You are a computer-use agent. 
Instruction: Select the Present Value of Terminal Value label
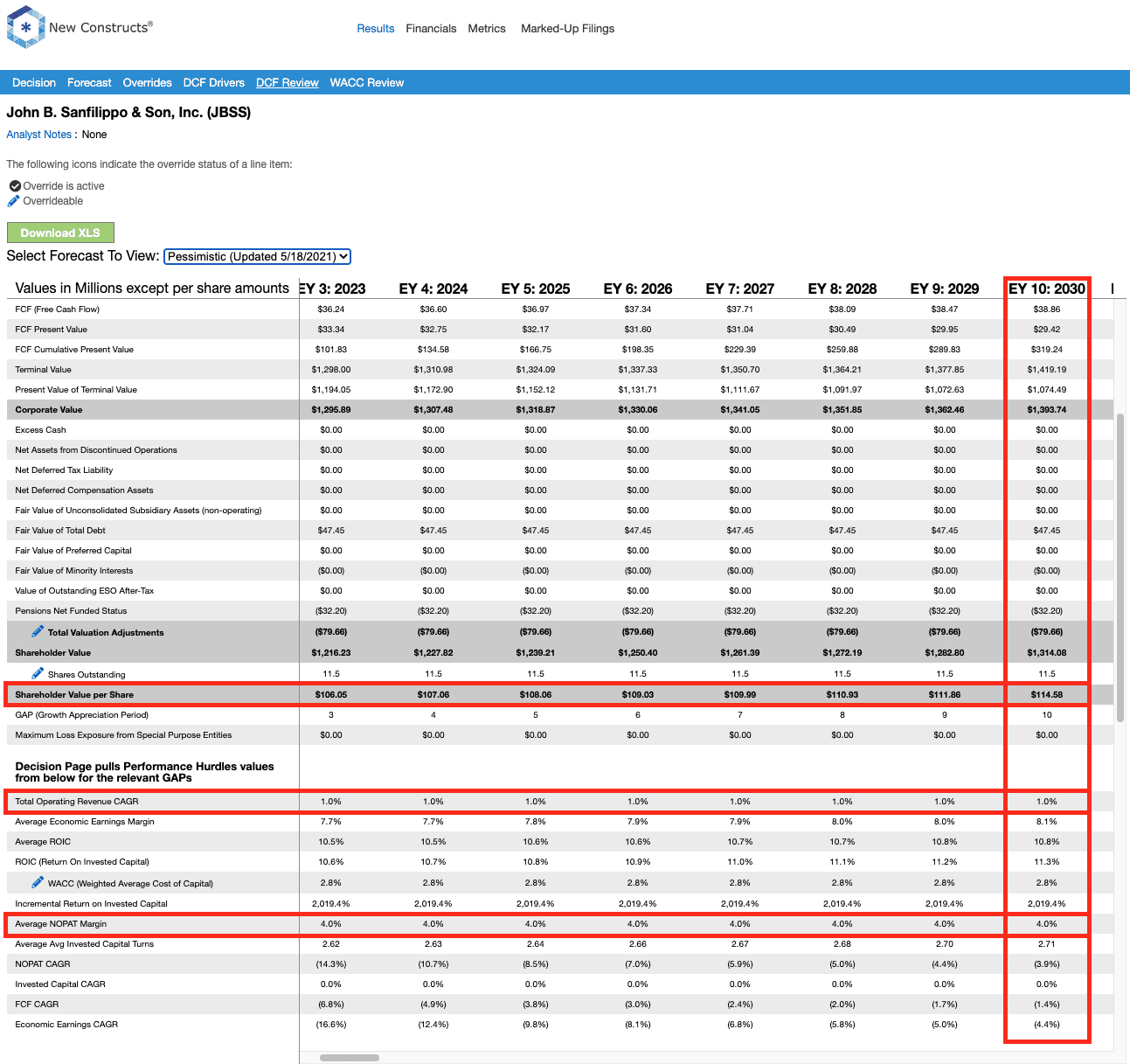pyautogui.click(x=76, y=390)
